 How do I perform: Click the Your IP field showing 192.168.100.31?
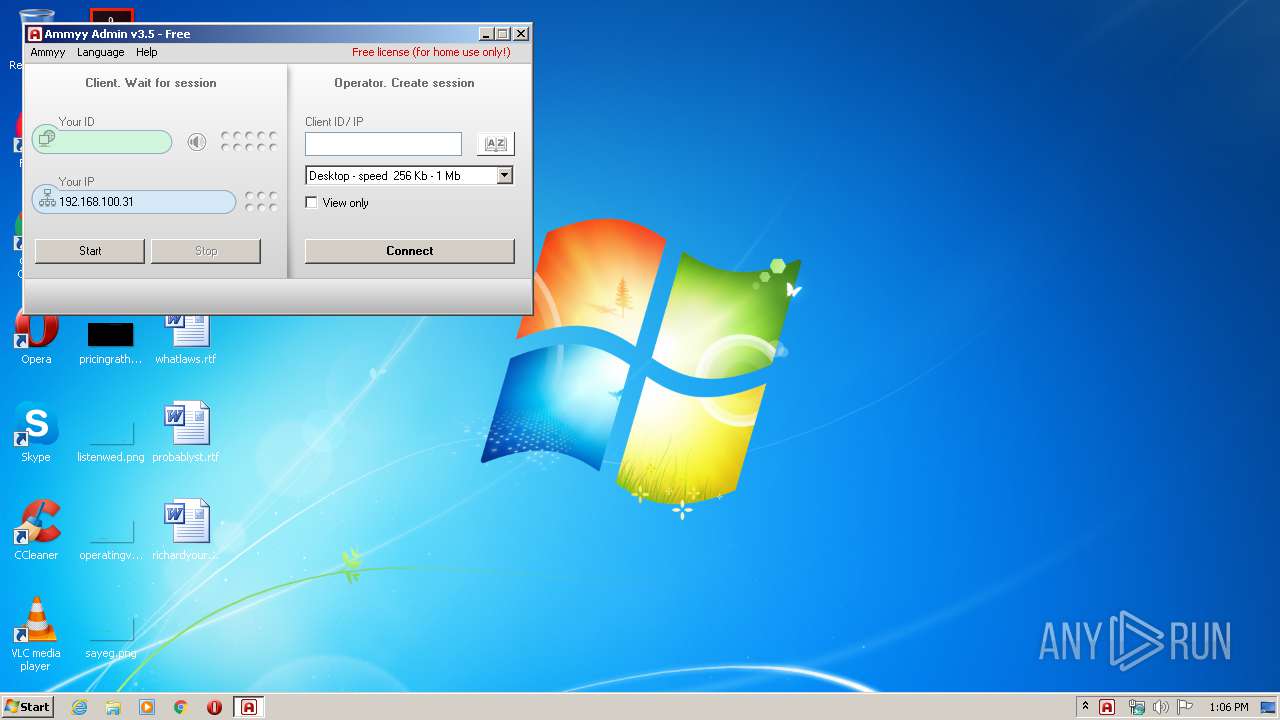(134, 201)
